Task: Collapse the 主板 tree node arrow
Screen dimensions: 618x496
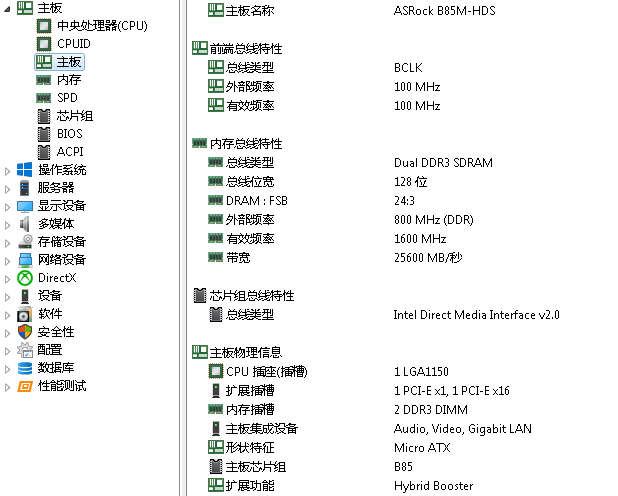Action: click(7, 9)
